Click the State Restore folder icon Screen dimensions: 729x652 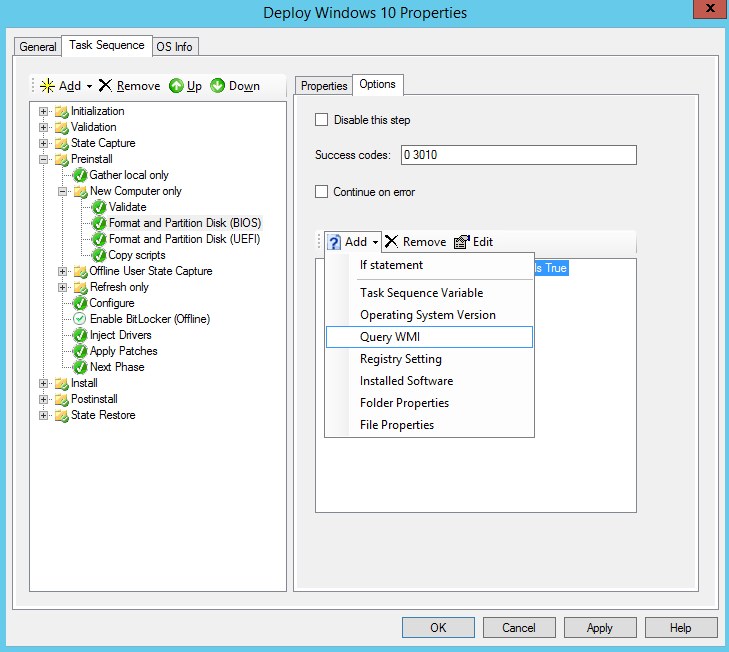(x=61, y=416)
